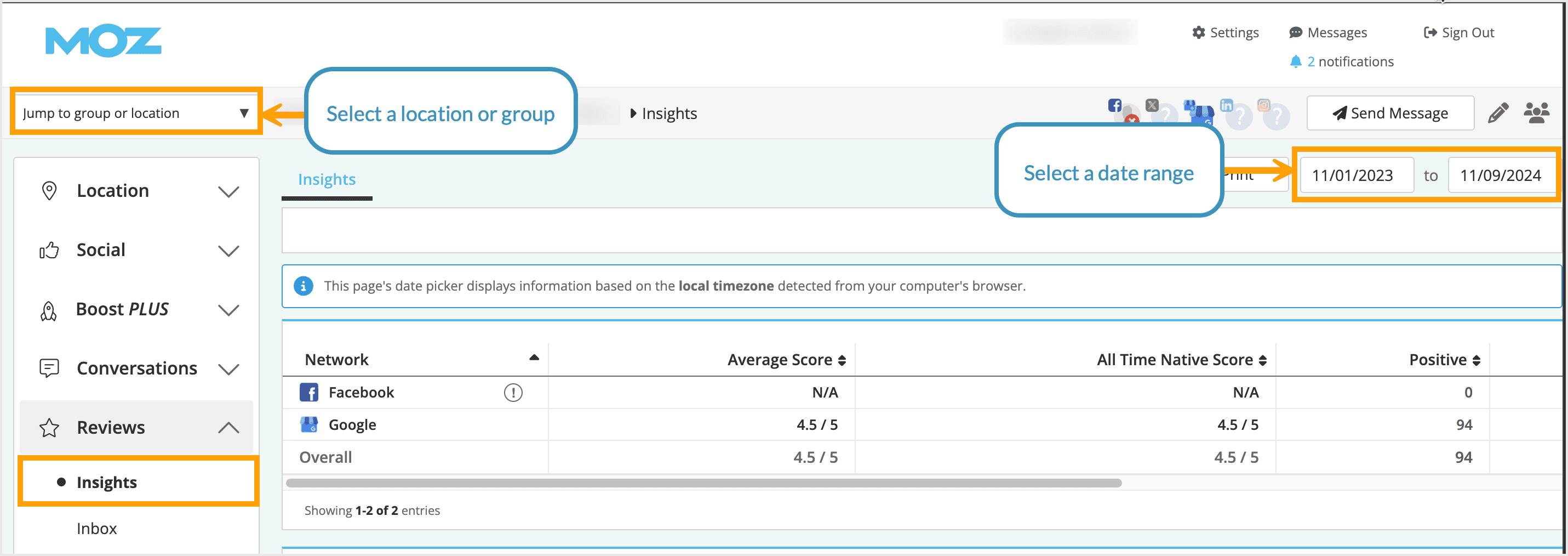Select the Location pin icon in sidebar

pyautogui.click(x=50, y=190)
